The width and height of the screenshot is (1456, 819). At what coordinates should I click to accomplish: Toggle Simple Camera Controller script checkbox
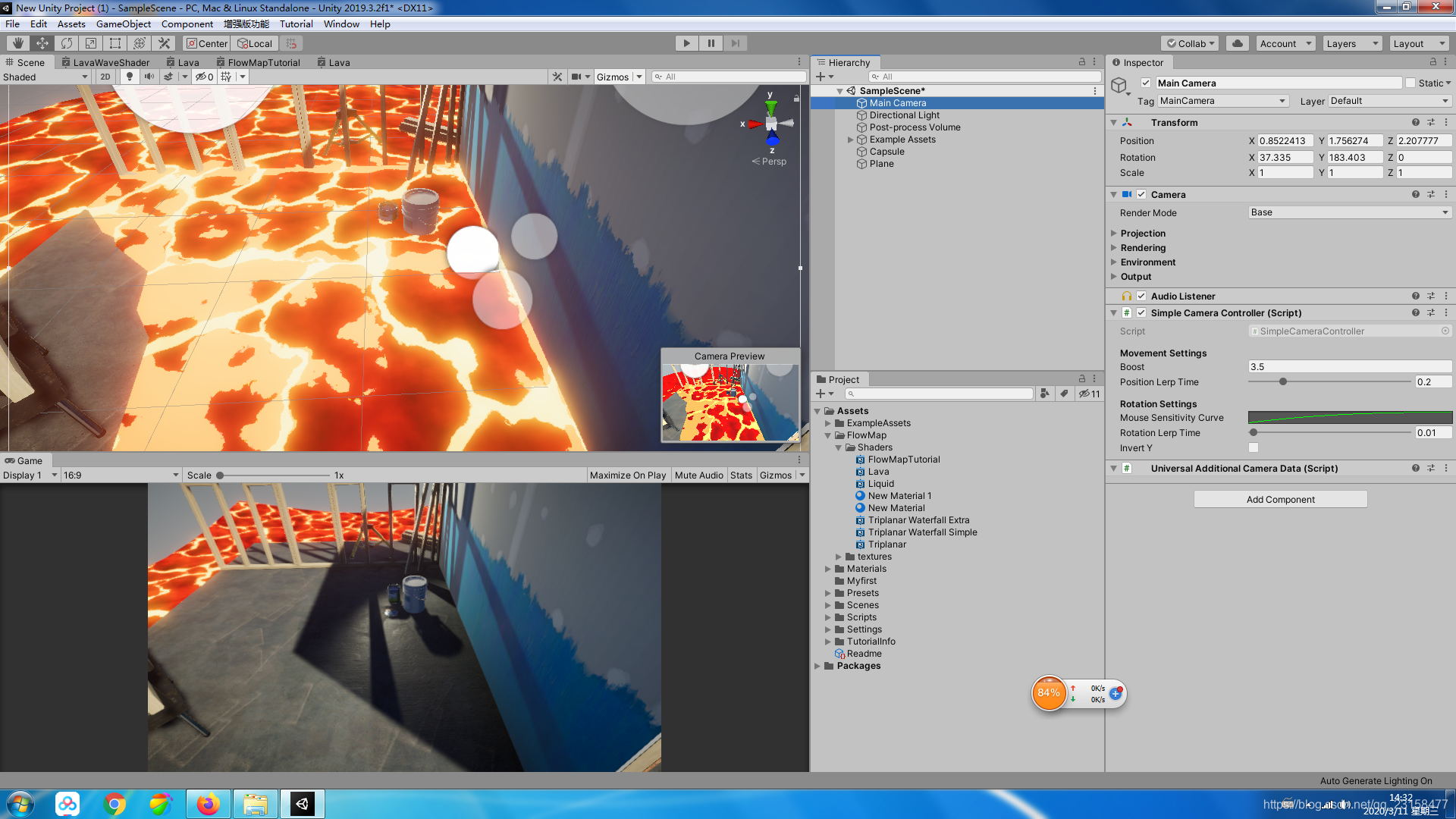pyautogui.click(x=1141, y=312)
